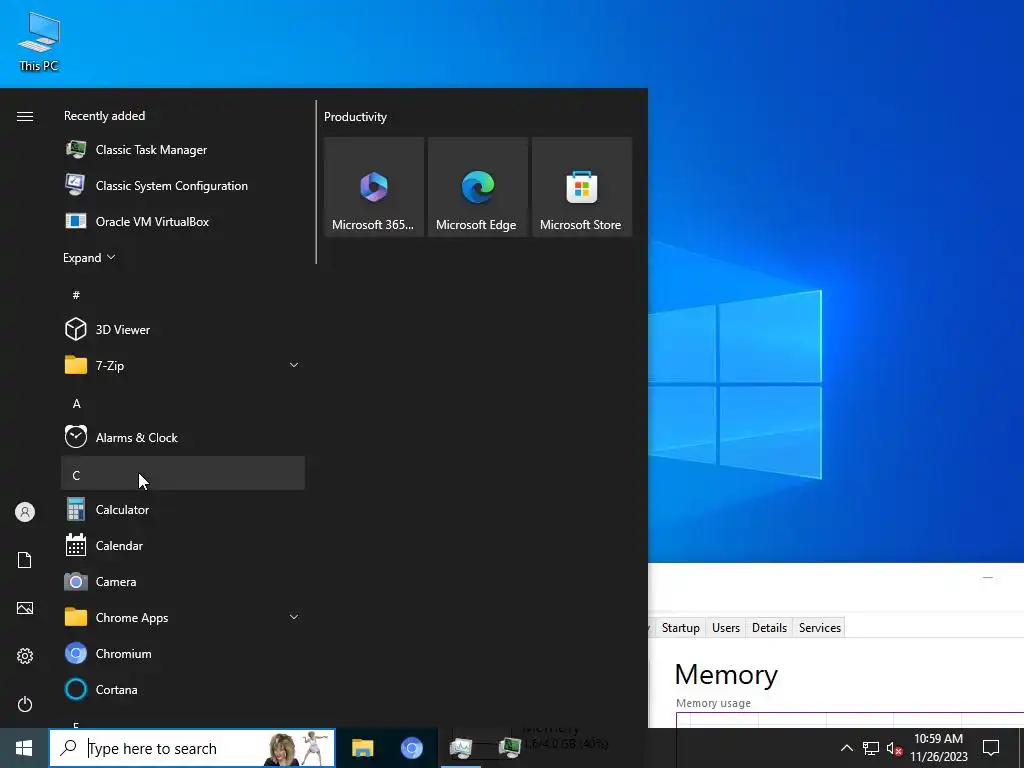1024x768 pixels.
Task: Click the Recently added heading
Action: click(x=104, y=116)
